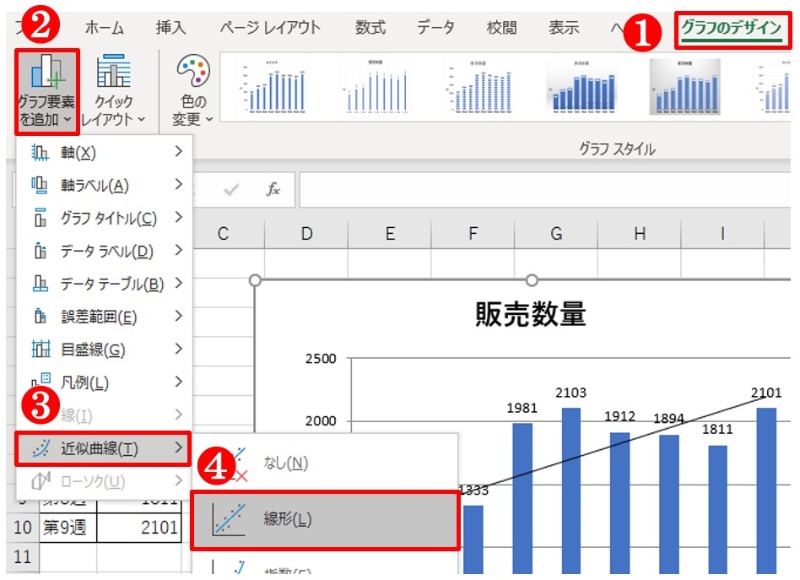Image resolution: width=800 pixels, height=580 pixels.
Task: Switch to the グラフのデザイン tab
Action: tap(731, 28)
